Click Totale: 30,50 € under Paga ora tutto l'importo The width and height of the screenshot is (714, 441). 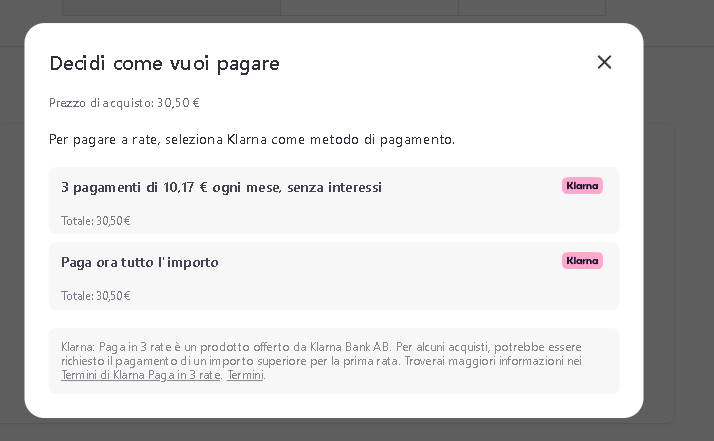click(x=95, y=296)
